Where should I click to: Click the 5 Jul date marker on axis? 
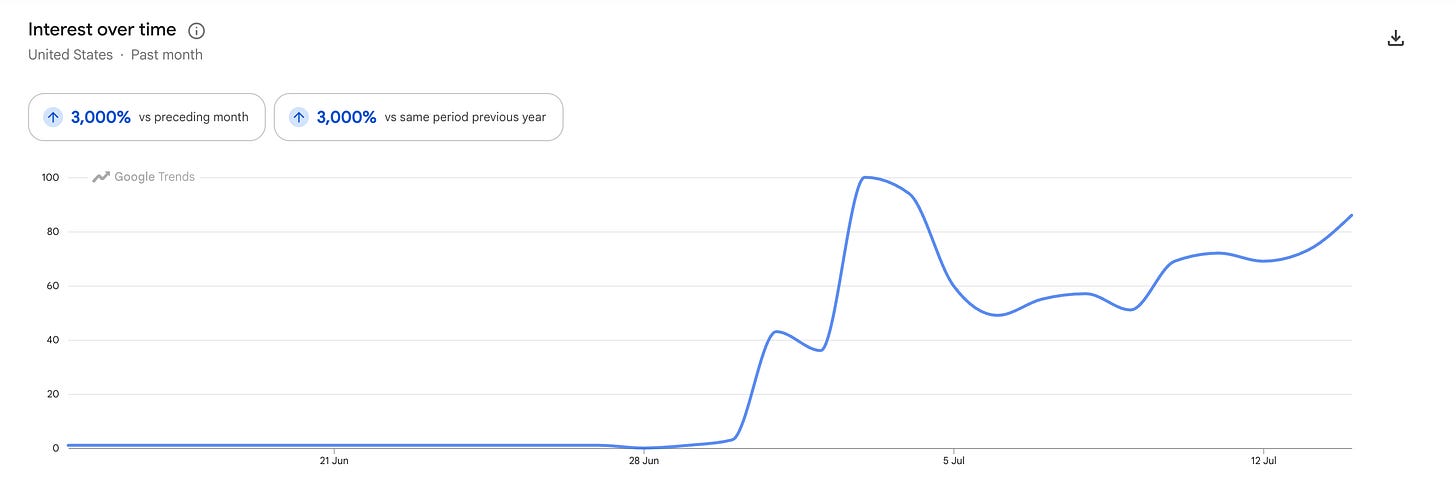954,462
